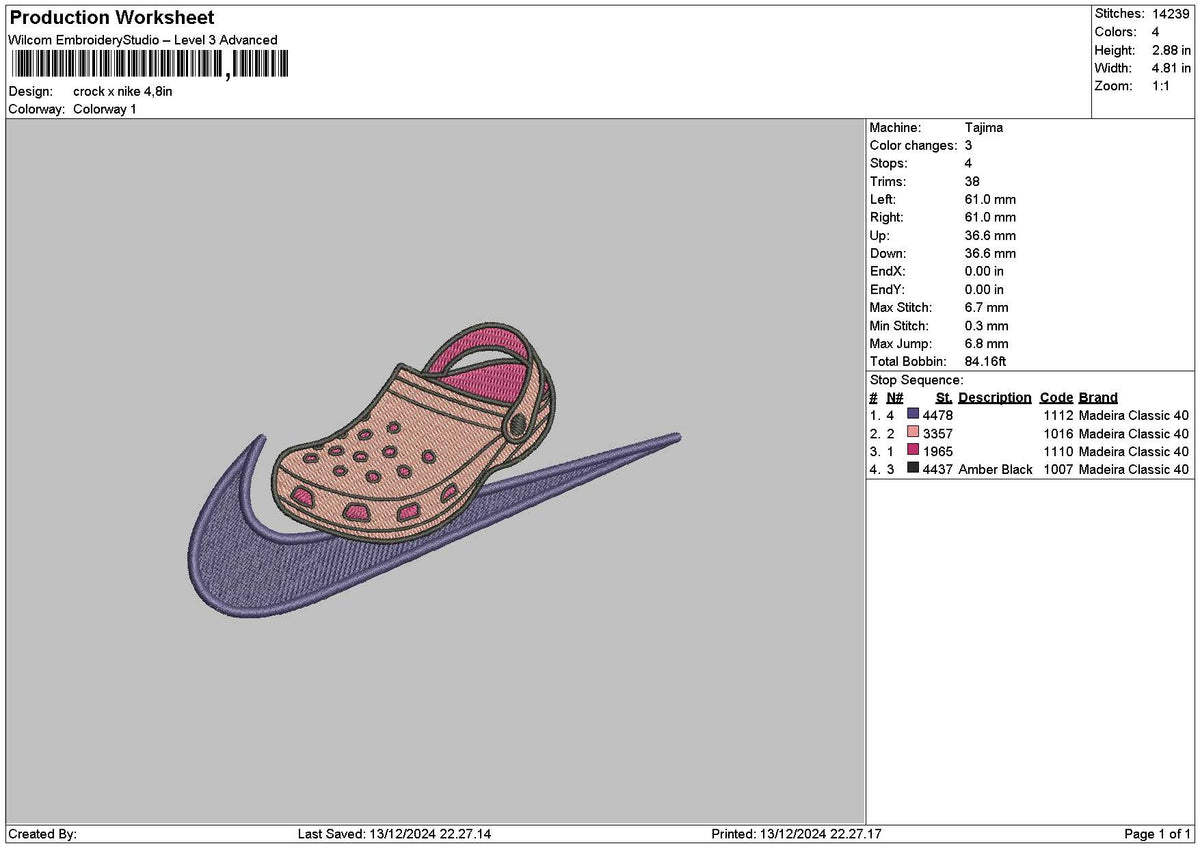
Task: Click the design name crock x nike 4,8in
Action: click(124, 90)
